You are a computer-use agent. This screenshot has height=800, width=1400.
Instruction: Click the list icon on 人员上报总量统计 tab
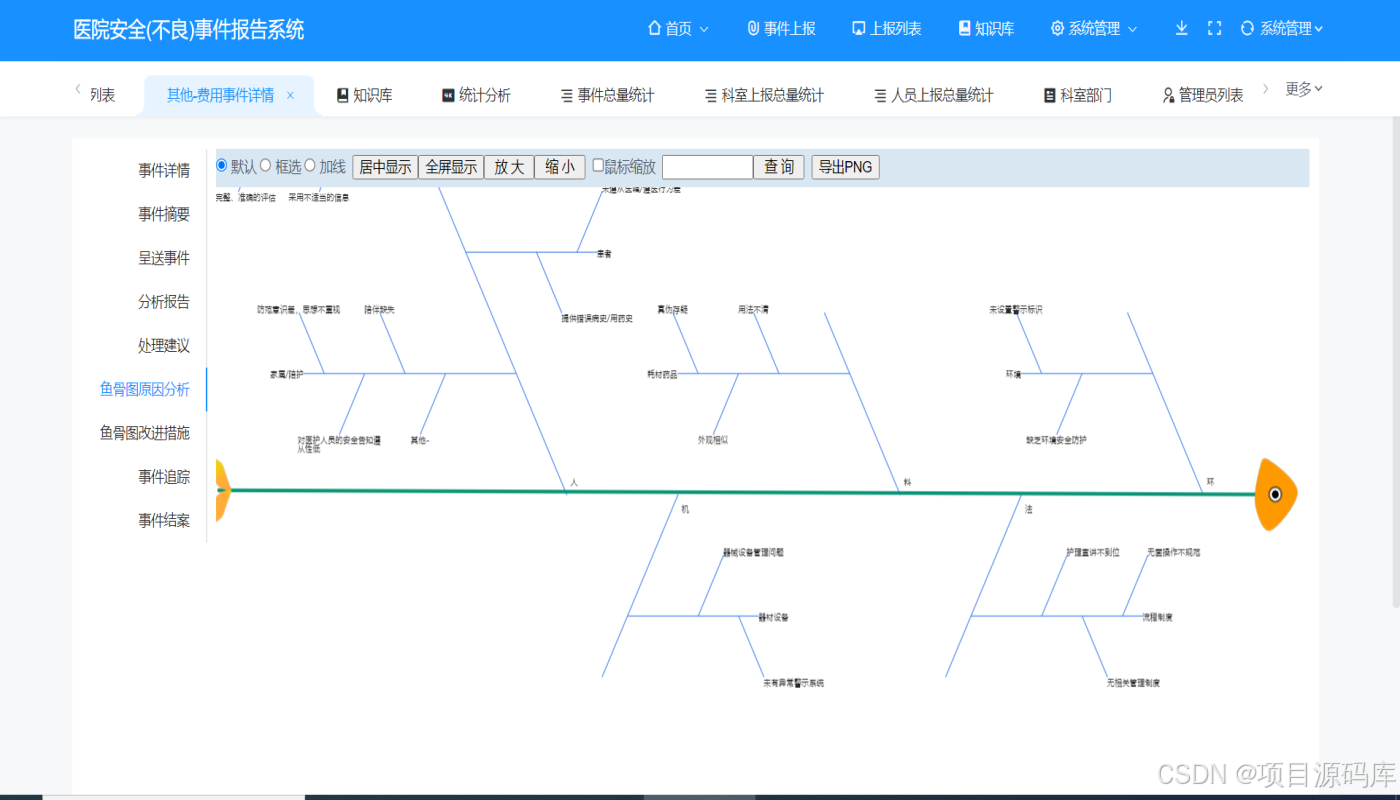click(x=880, y=95)
